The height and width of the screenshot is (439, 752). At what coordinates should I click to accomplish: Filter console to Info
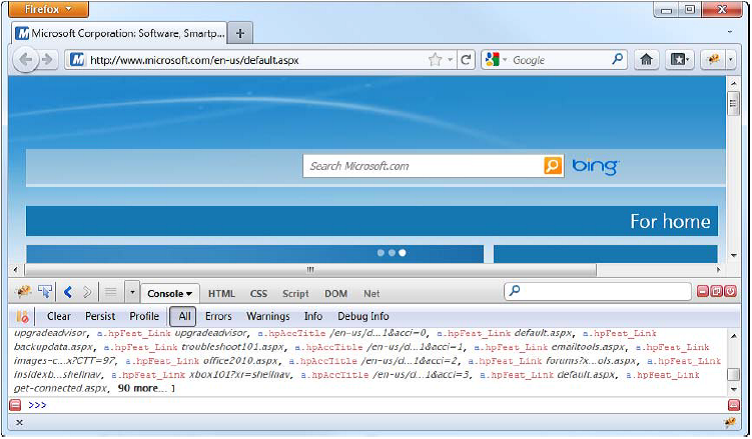point(313,317)
